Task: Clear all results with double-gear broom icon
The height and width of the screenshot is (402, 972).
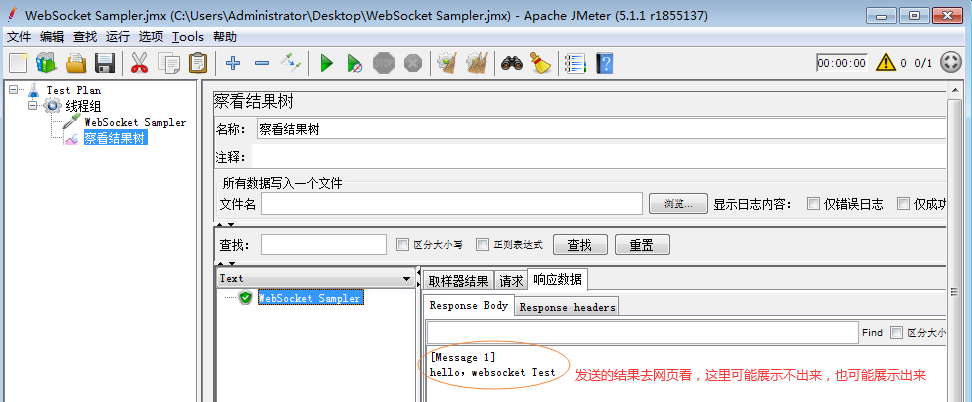Action: click(477, 63)
